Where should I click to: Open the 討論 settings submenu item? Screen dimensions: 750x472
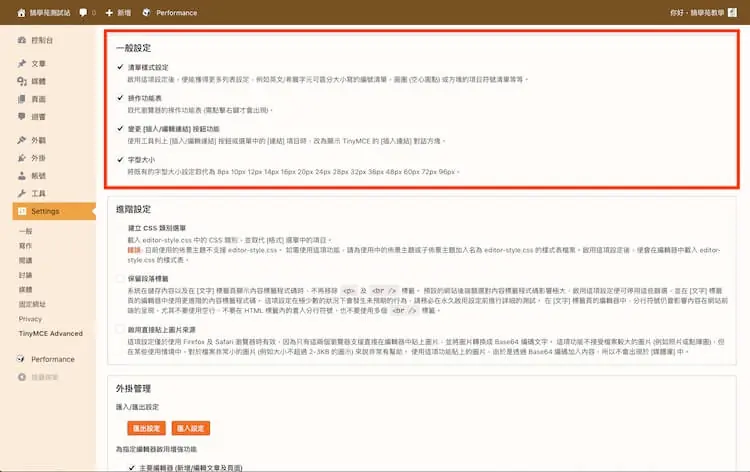click(x=25, y=275)
